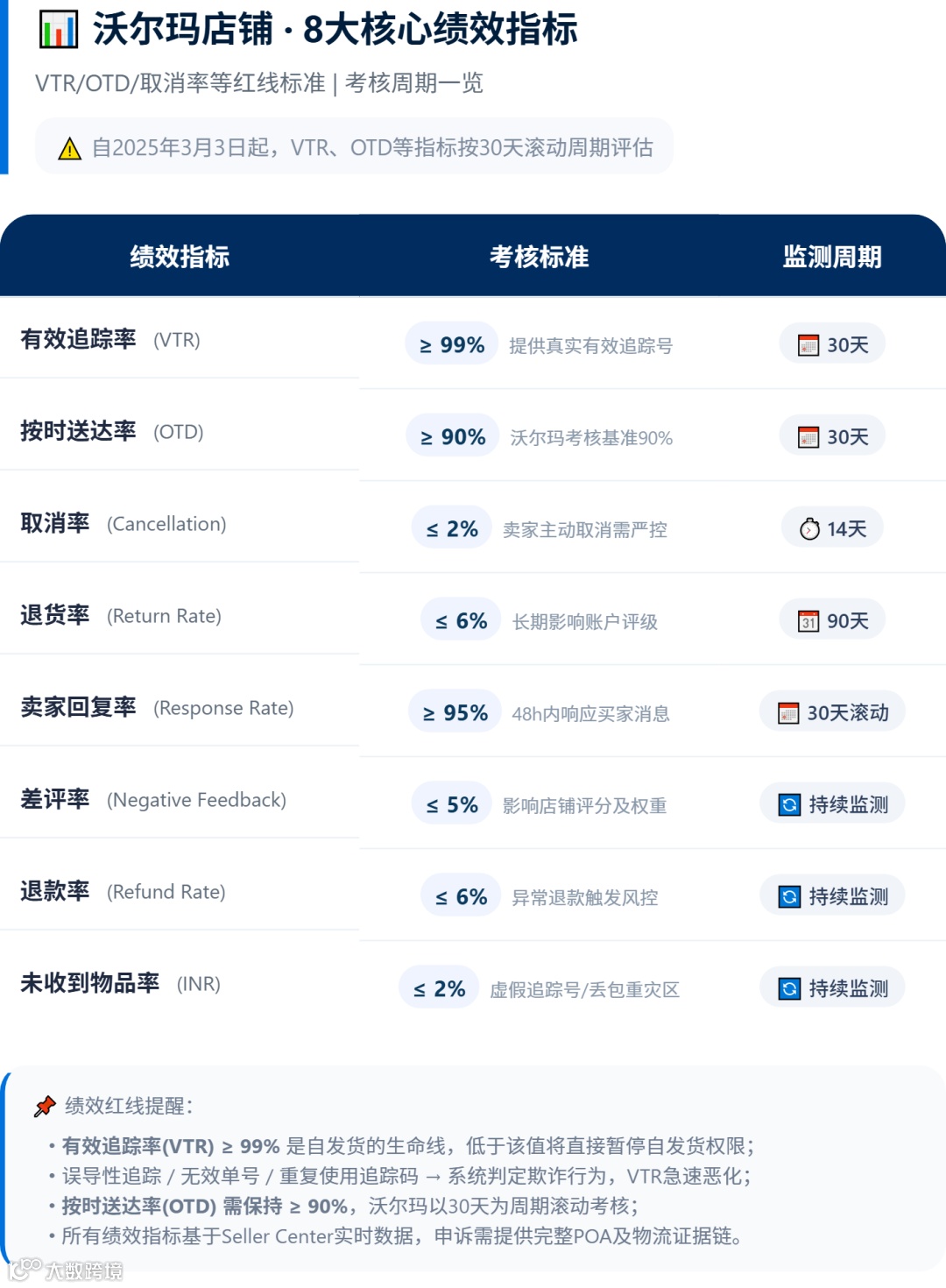Click the stopwatch icon beside 14天

[x=810, y=529]
